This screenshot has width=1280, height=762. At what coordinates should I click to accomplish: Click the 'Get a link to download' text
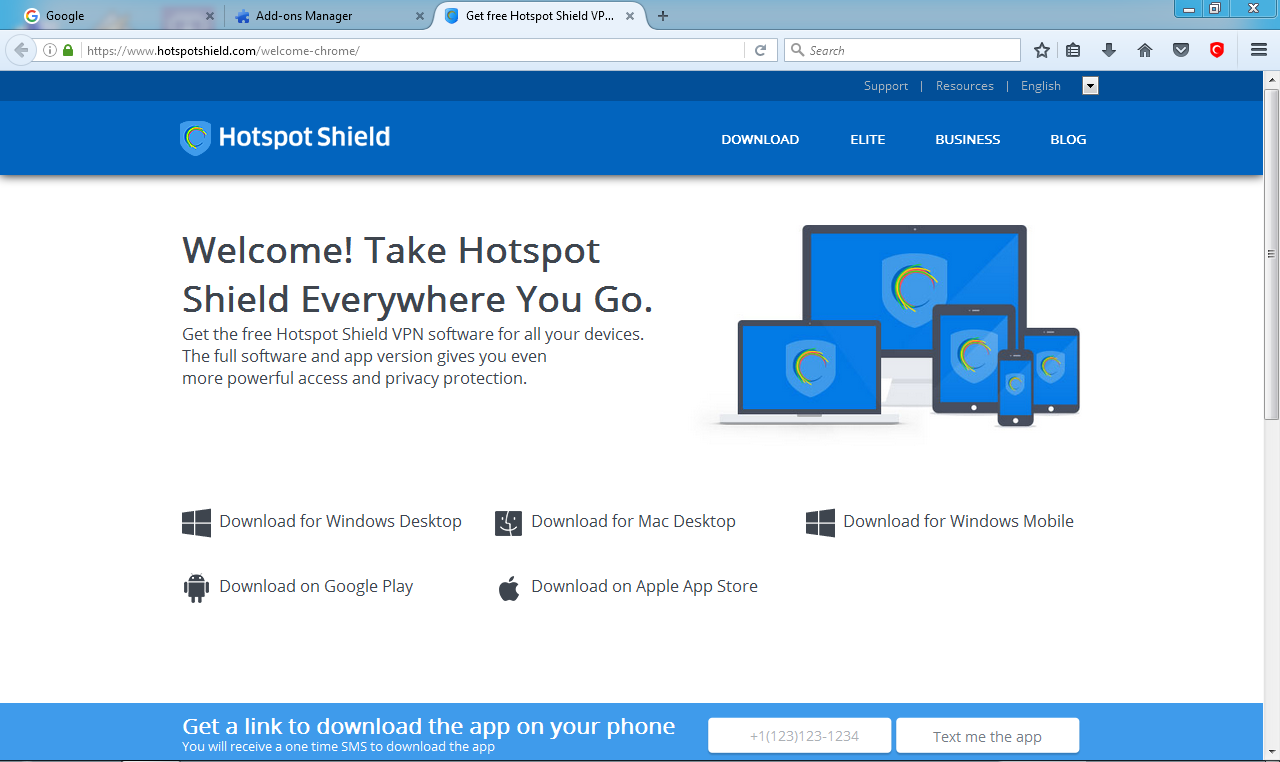pyautogui.click(x=428, y=726)
